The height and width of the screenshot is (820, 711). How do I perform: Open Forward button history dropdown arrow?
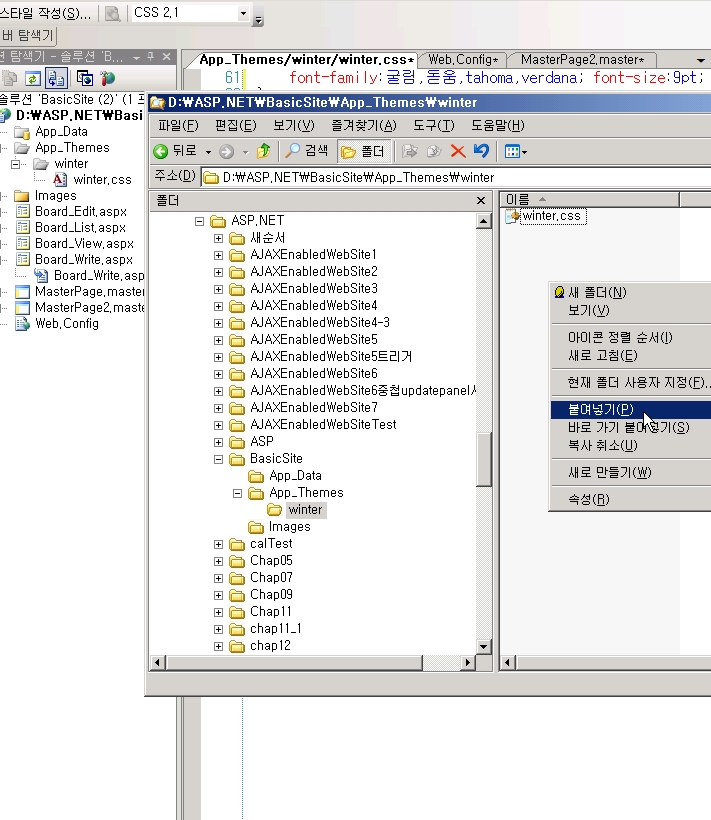point(245,152)
